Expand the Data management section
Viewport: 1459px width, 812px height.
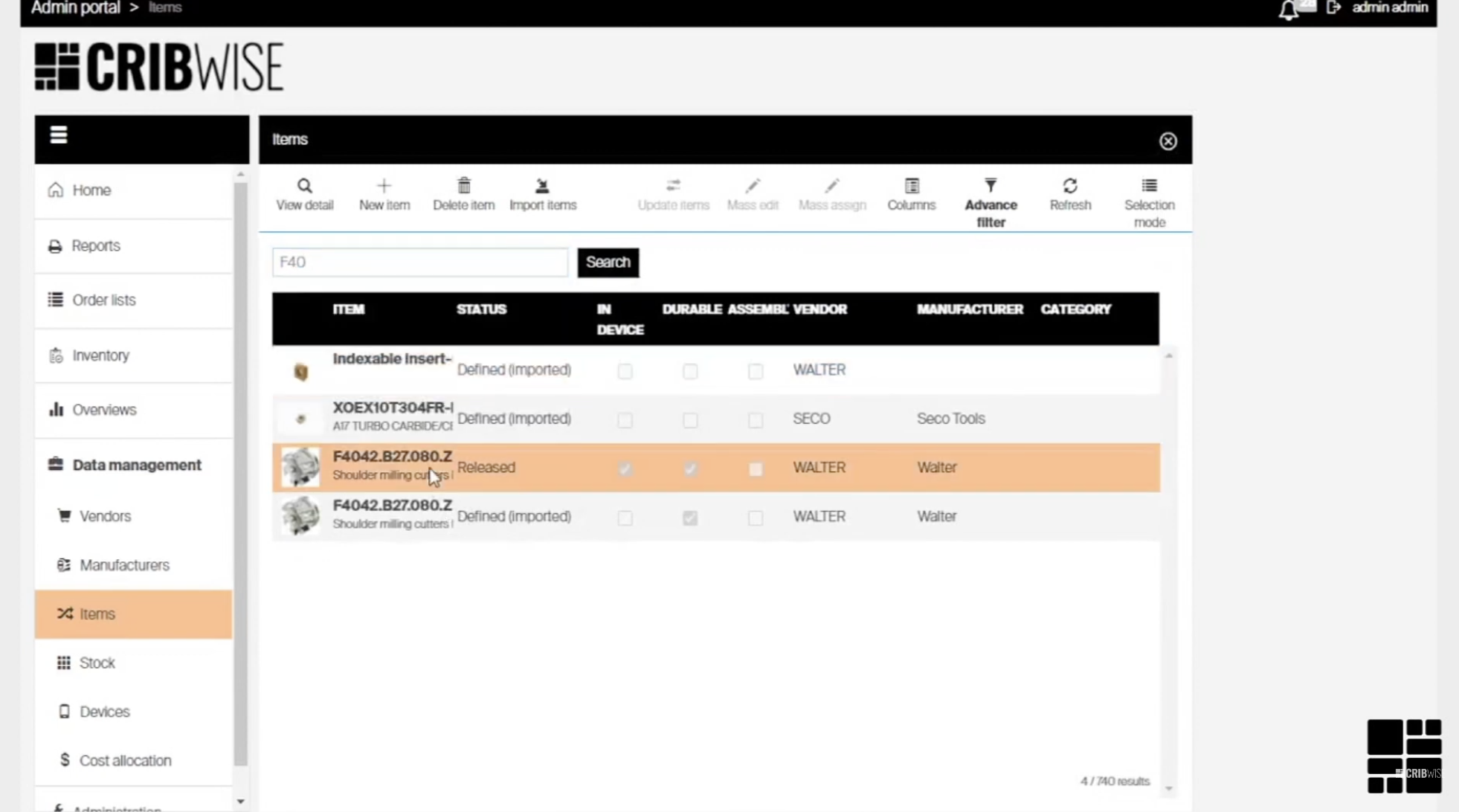(136, 465)
